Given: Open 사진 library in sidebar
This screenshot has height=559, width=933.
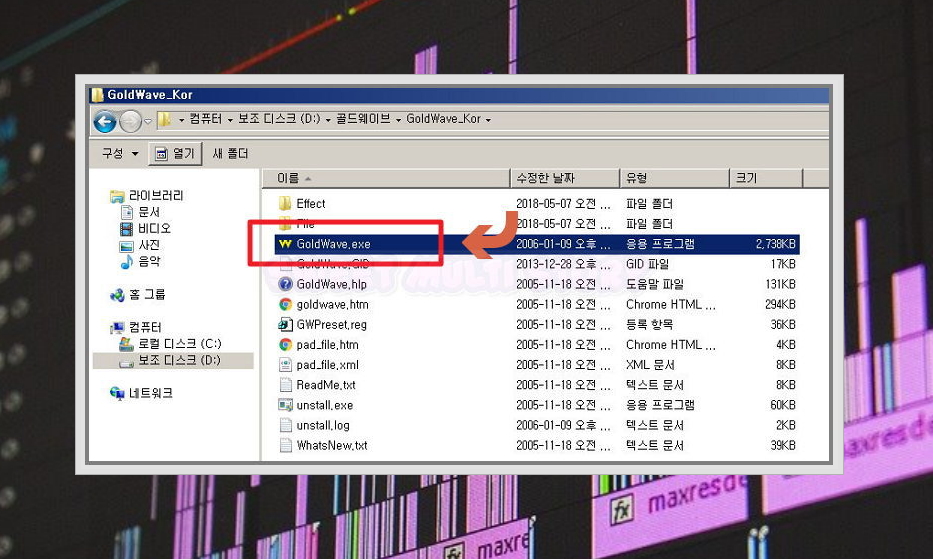Looking at the screenshot, I should [149, 245].
